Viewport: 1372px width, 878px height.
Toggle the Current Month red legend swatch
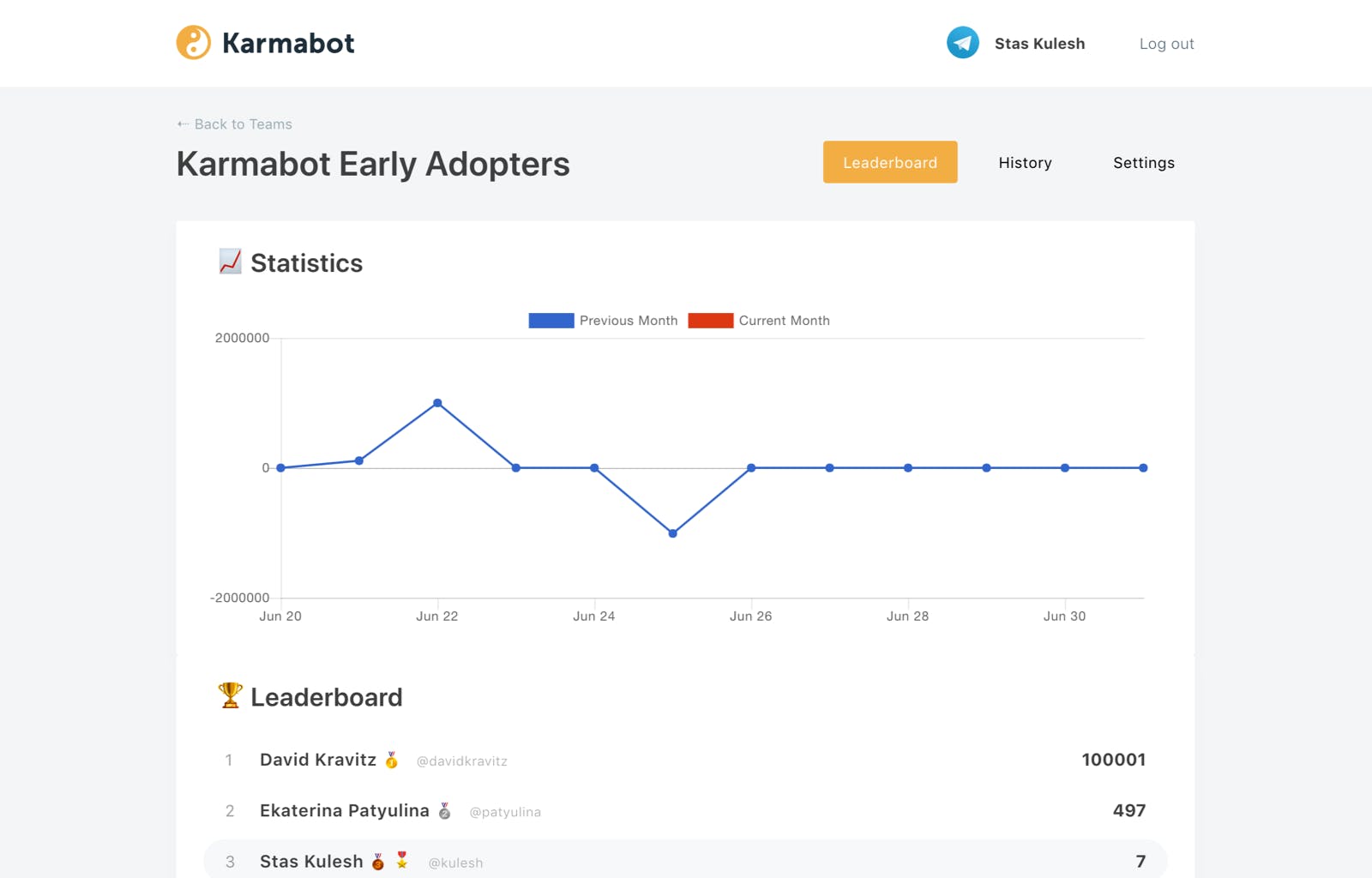[x=711, y=321]
